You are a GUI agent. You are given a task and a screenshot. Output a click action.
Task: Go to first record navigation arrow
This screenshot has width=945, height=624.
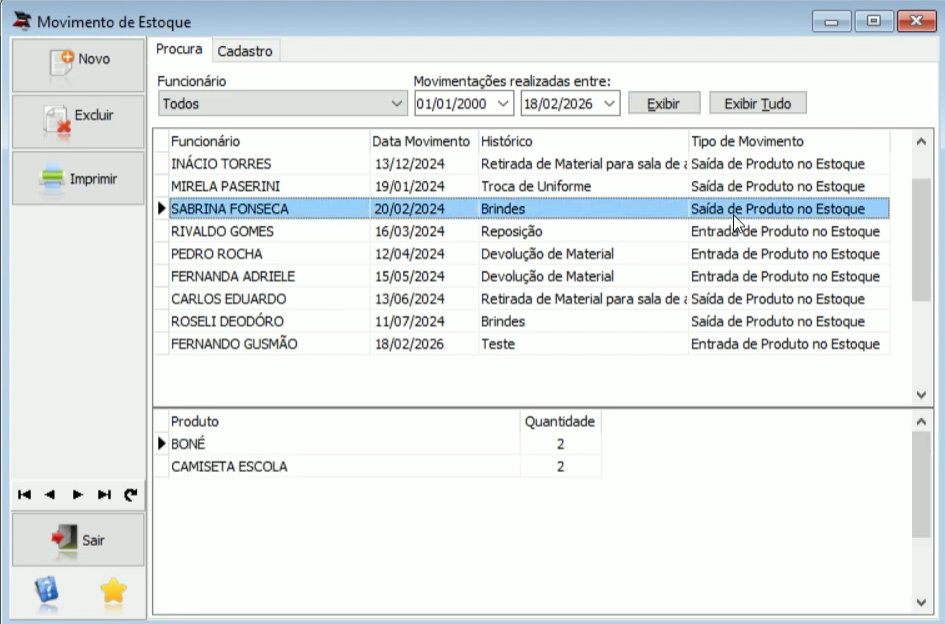click(24, 495)
